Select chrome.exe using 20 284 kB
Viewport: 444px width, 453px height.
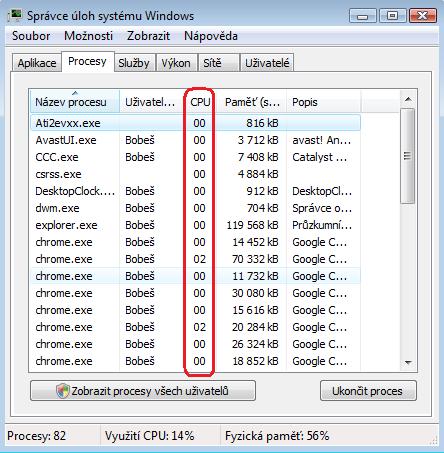coord(195,327)
